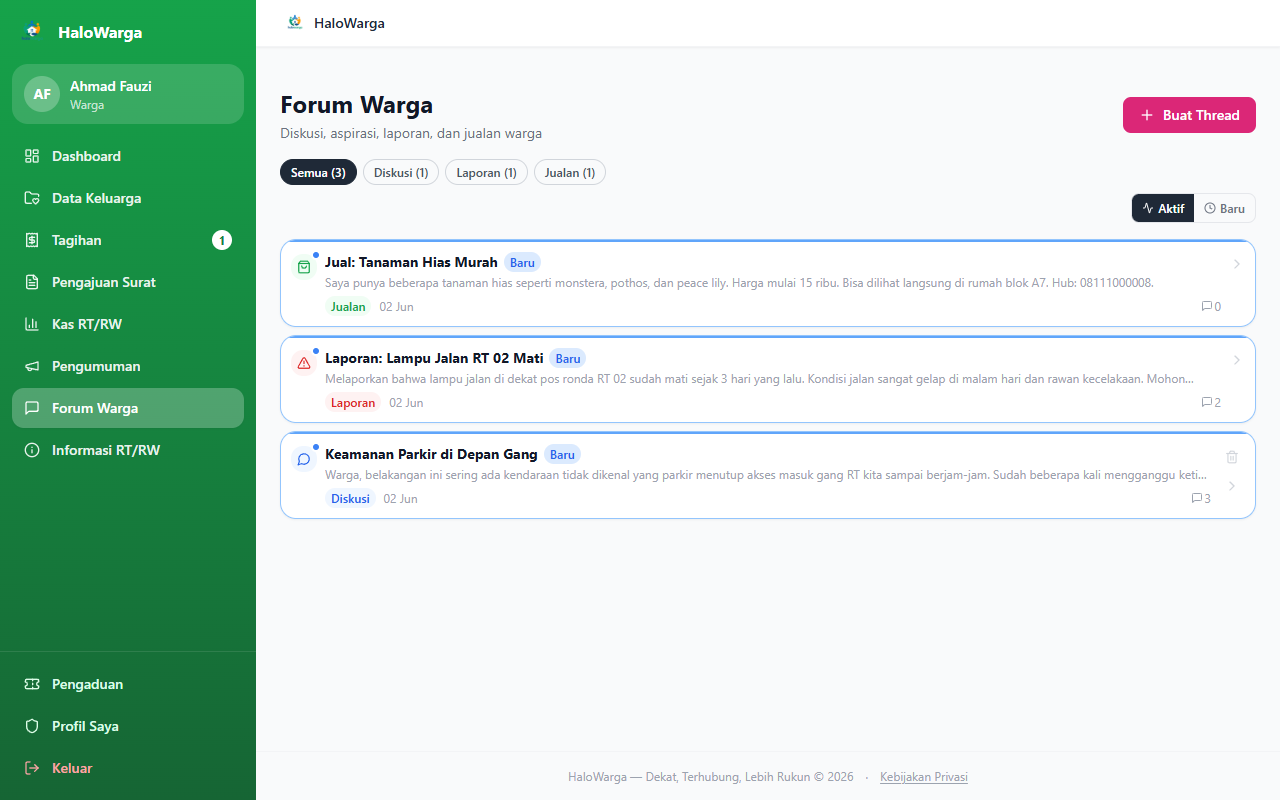
Task: Open Informasi RT/RW in the sidebar
Action: [x=128, y=450]
